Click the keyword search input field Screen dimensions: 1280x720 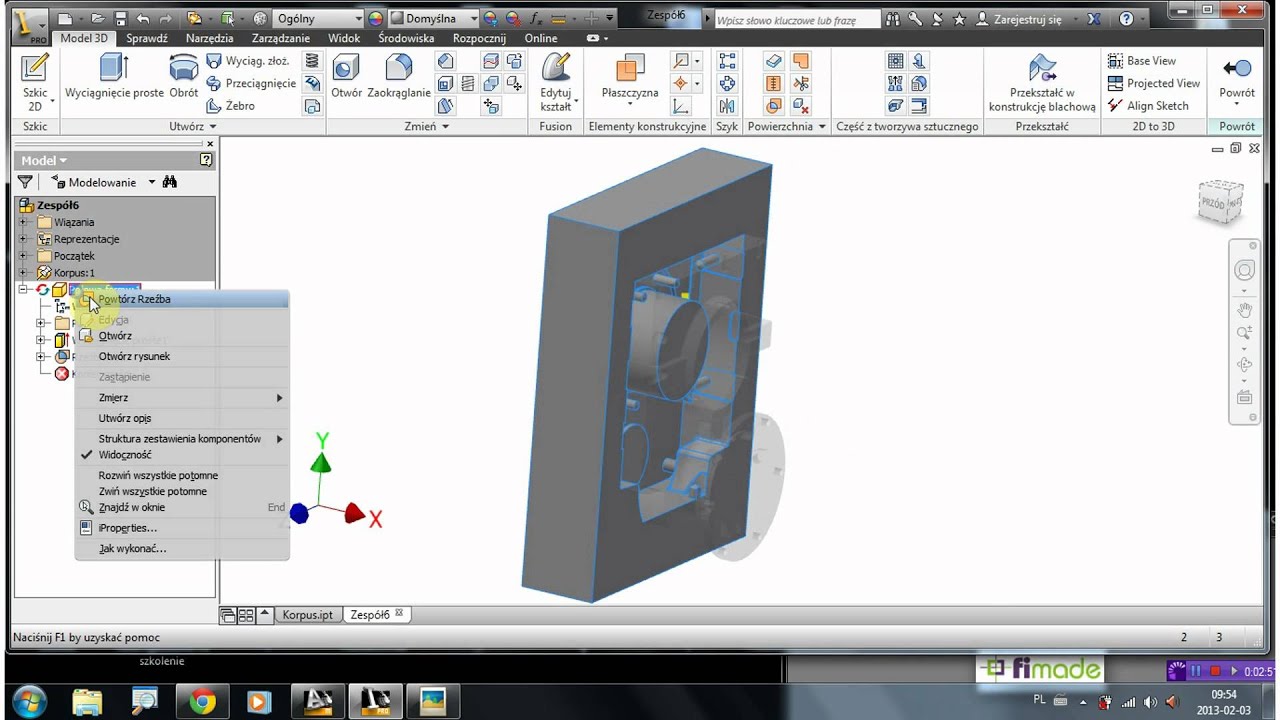point(798,19)
